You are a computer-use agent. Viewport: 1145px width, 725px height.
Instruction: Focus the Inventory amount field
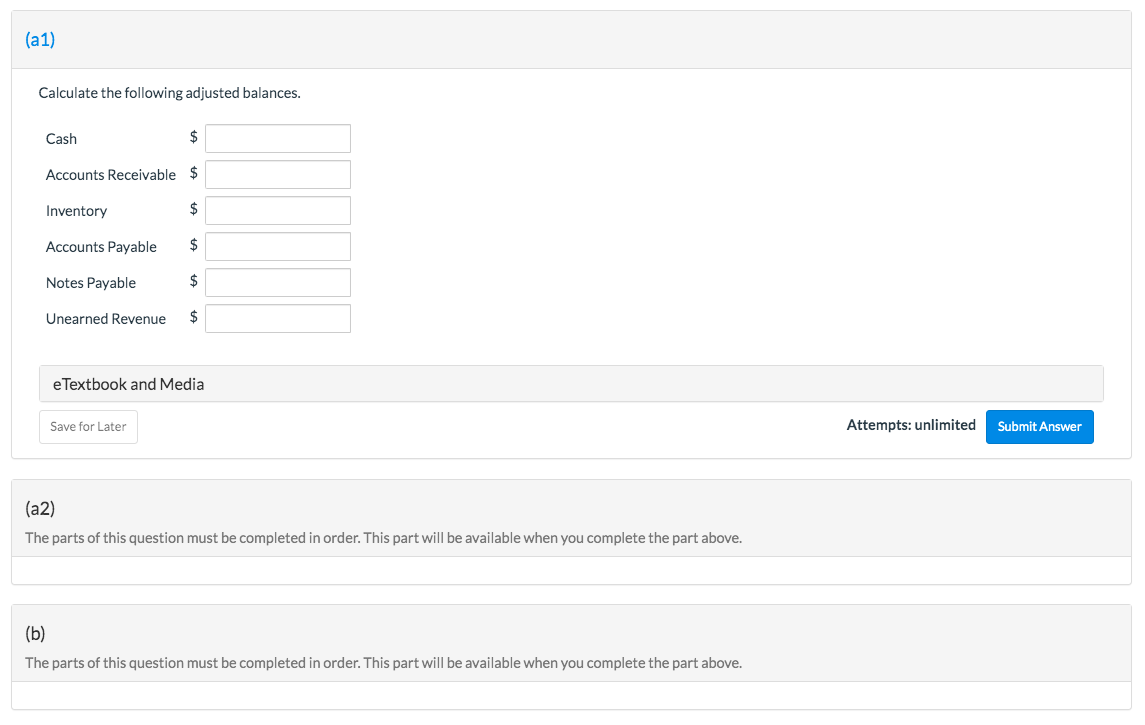[277, 210]
